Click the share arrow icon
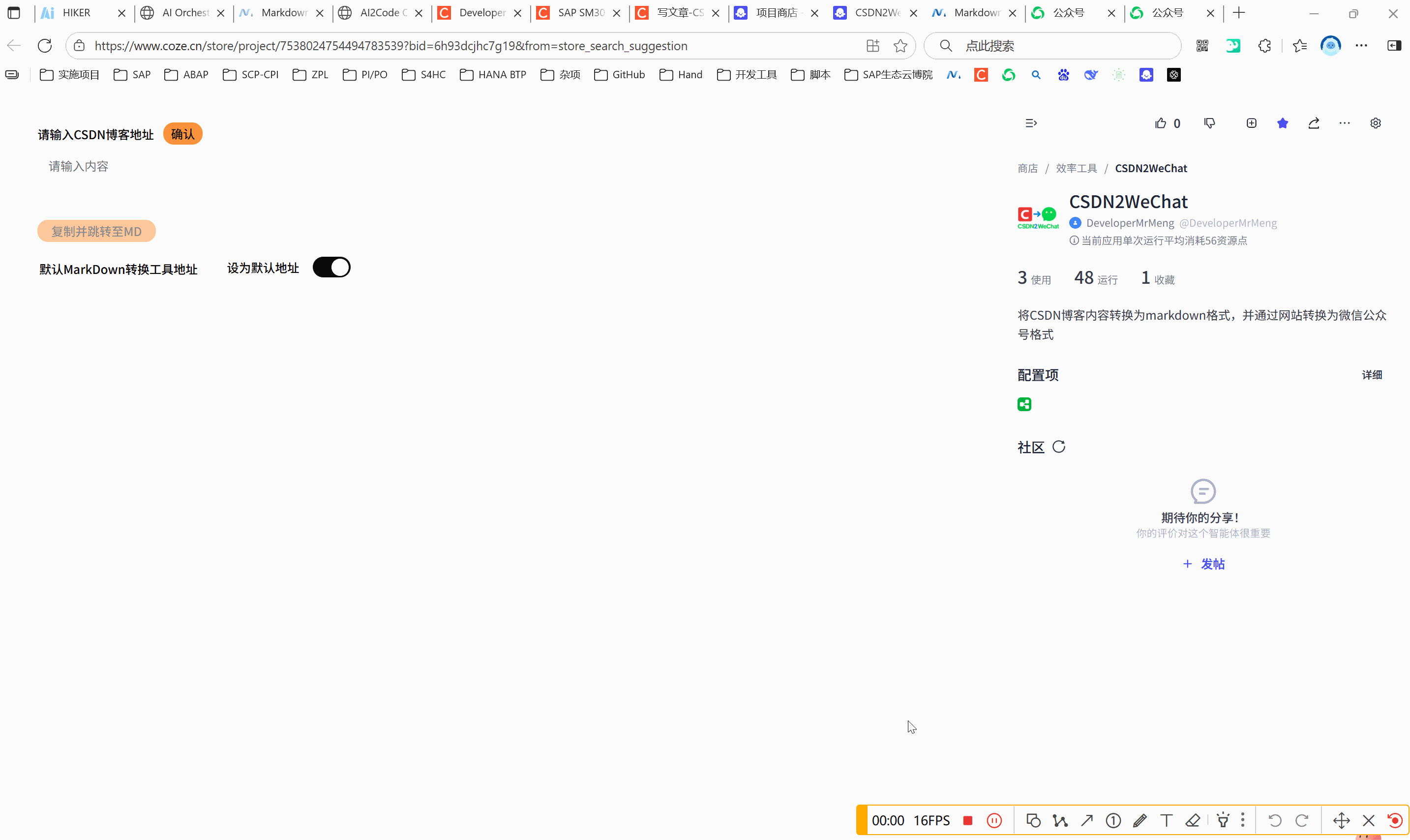This screenshot has width=1410, height=840. point(1314,123)
